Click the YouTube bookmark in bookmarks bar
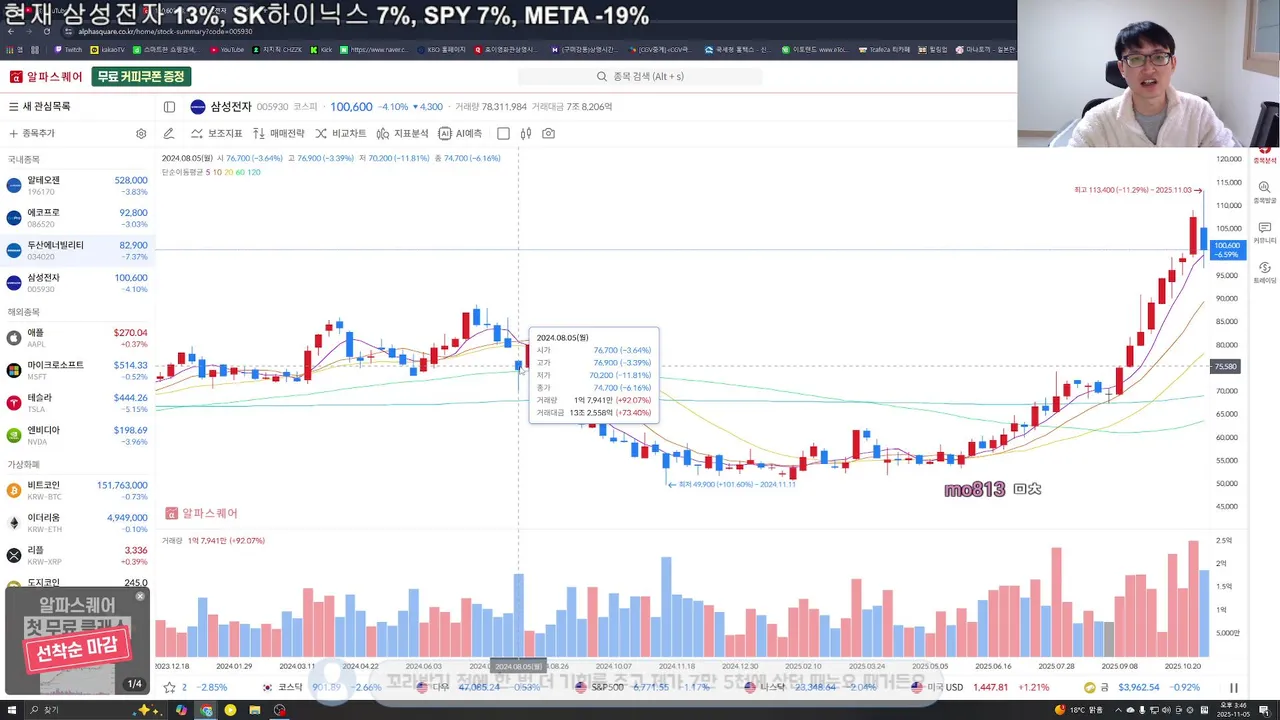The image size is (1280, 720). point(226,49)
